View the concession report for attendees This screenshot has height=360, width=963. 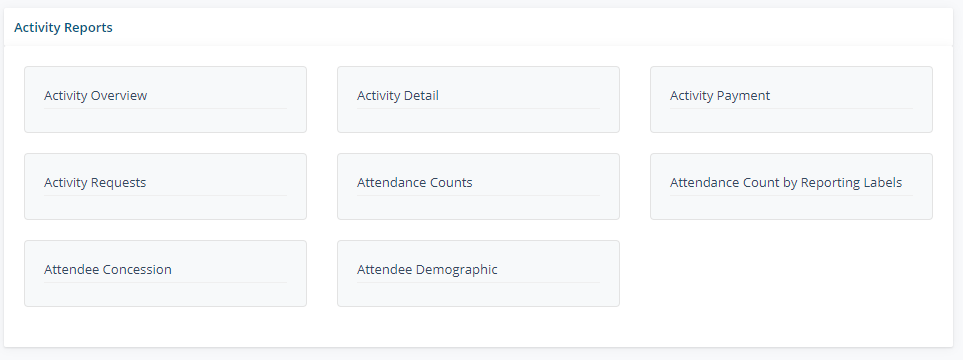coord(165,273)
